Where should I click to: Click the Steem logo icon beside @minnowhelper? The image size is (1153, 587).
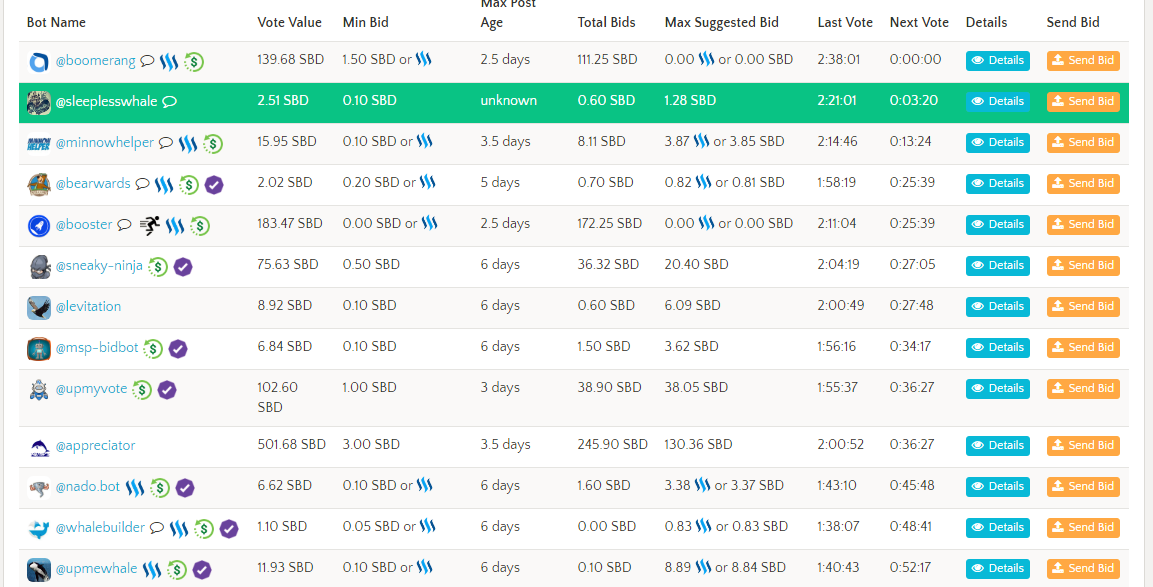click(188, 143)
